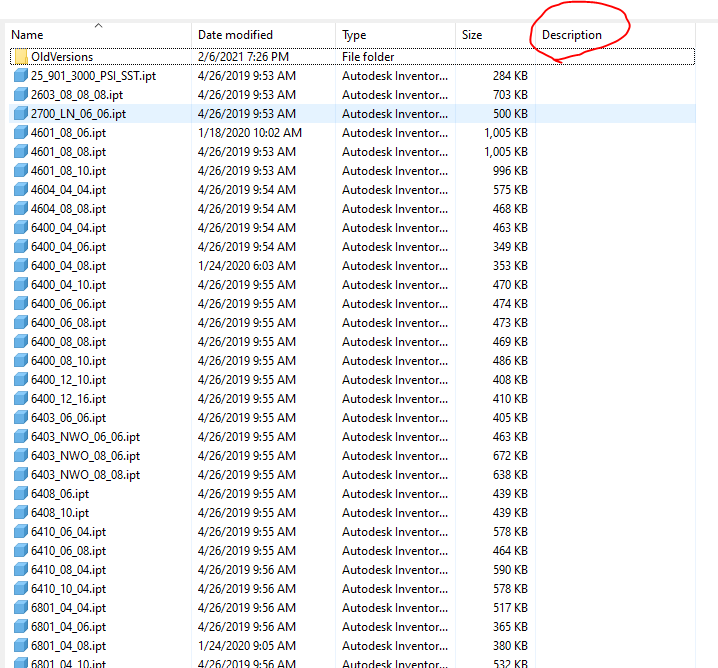
Task: Click the 590 KB size value
Action: [x=510, y=570]
